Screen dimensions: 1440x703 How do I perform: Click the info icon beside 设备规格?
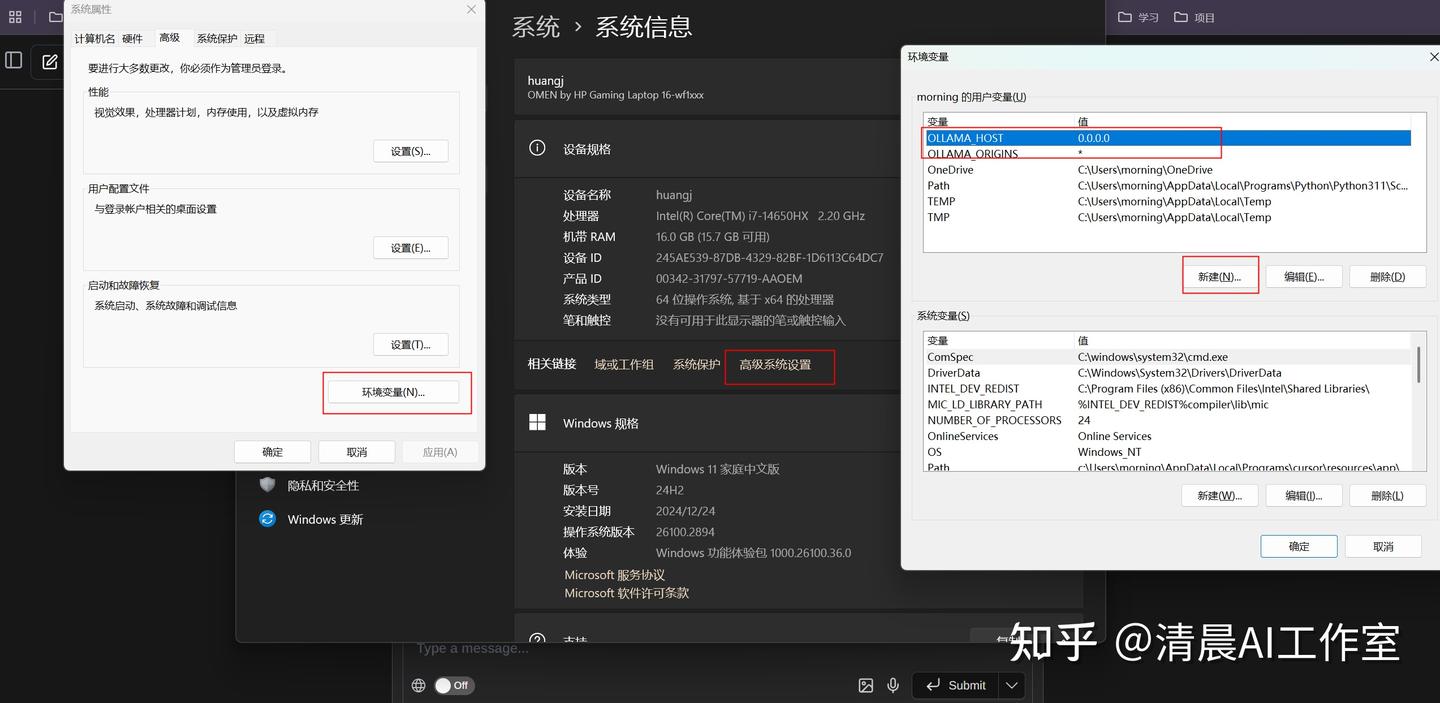click(537, 148)
